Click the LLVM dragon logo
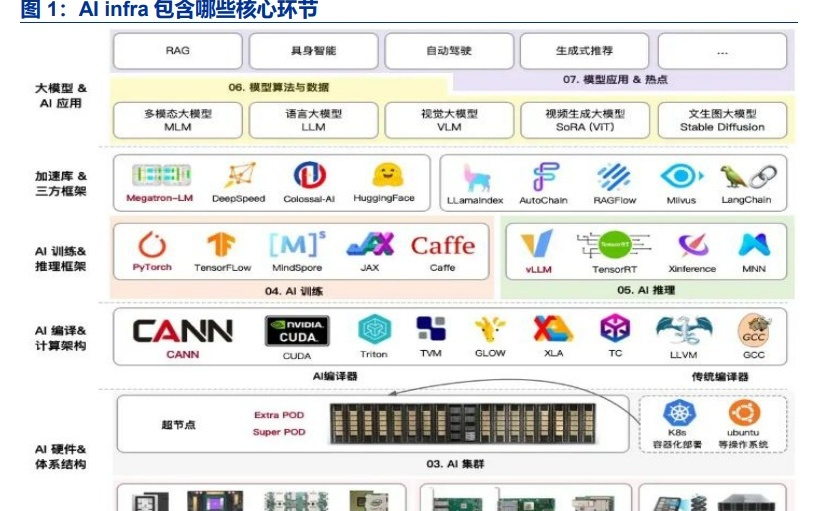819x511 pixels. (684, 331)
